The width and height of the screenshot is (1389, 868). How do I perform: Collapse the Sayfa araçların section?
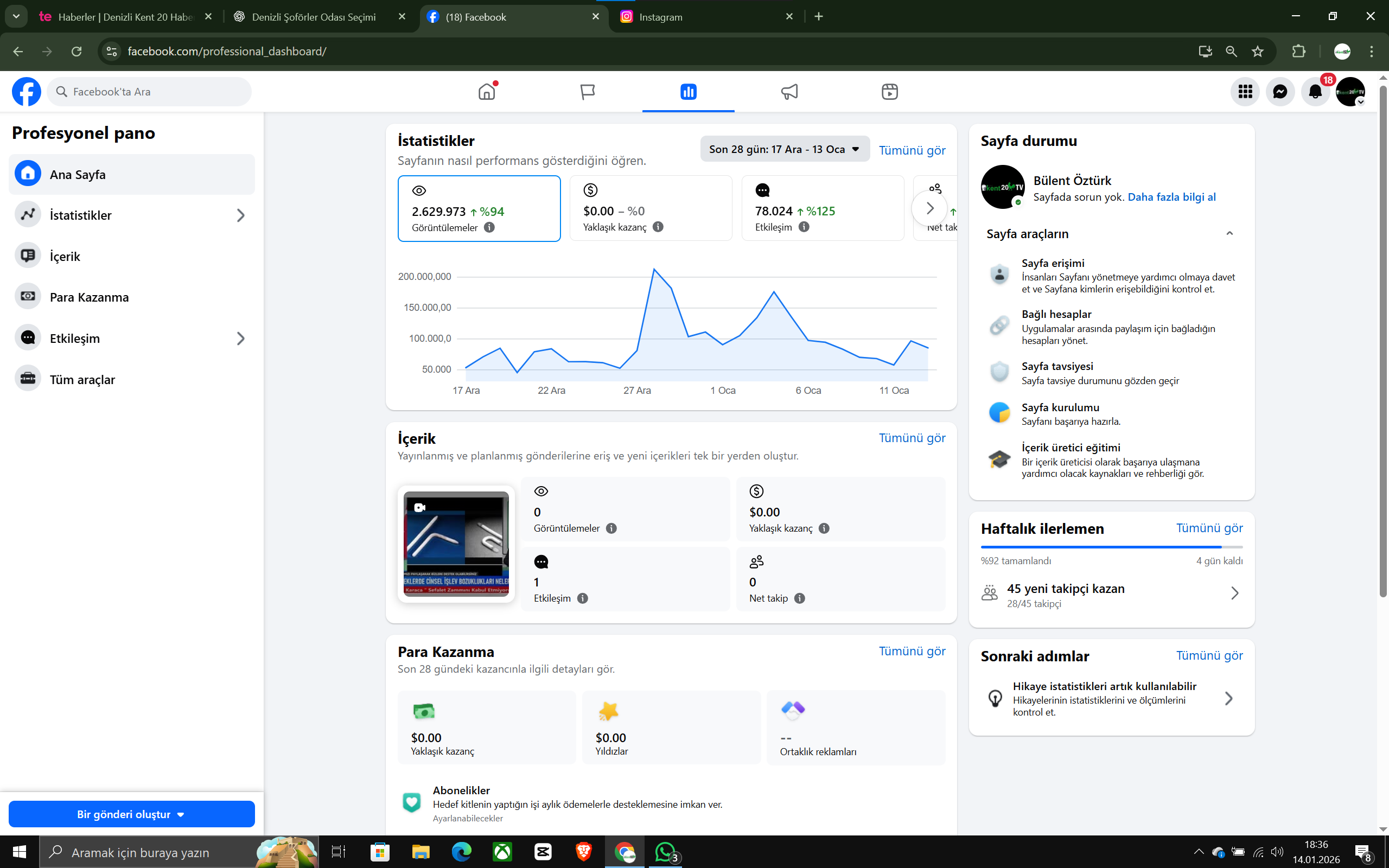1229,234
